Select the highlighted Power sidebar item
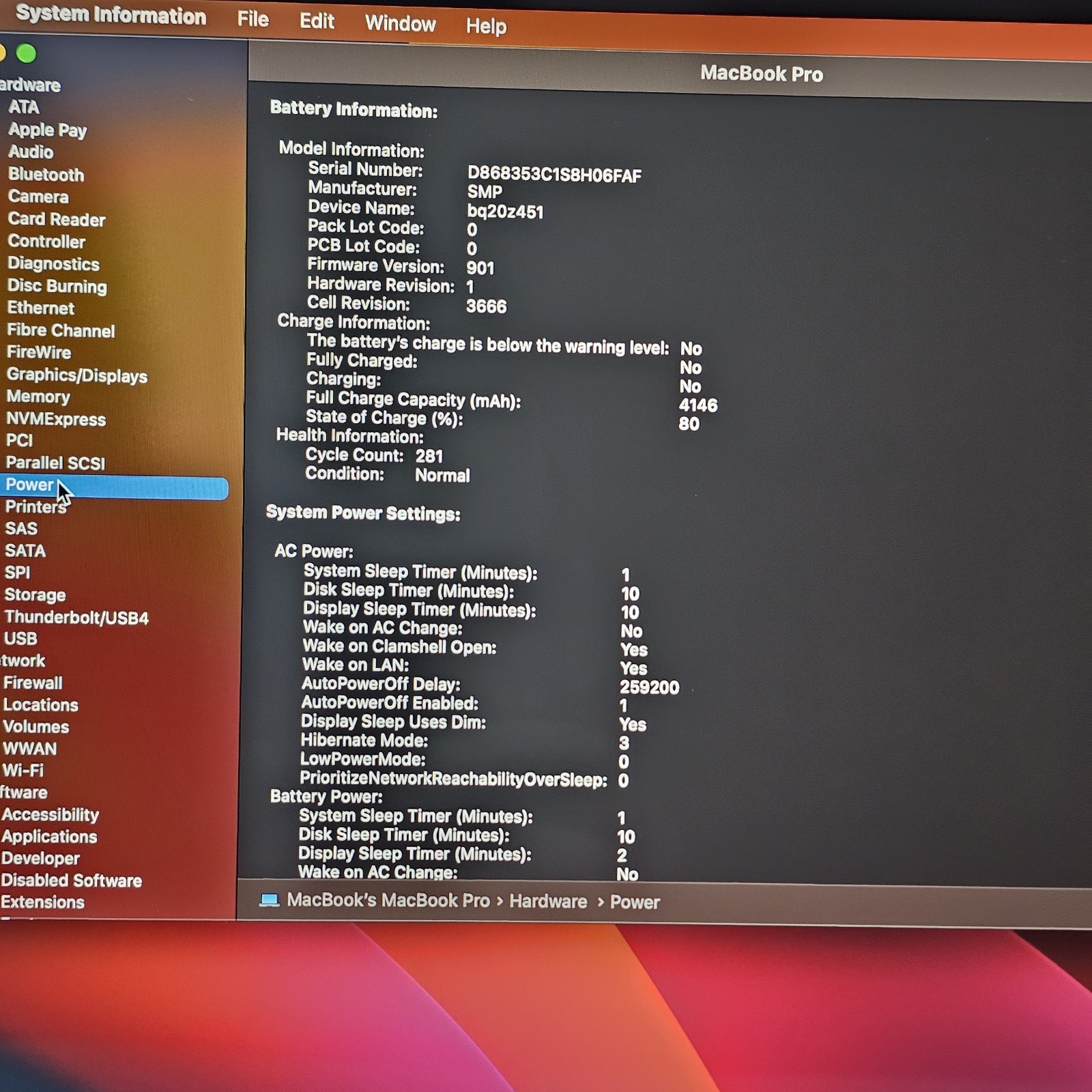The height and width of the screenshot is (1092, 1092). (x=114, y=486)
